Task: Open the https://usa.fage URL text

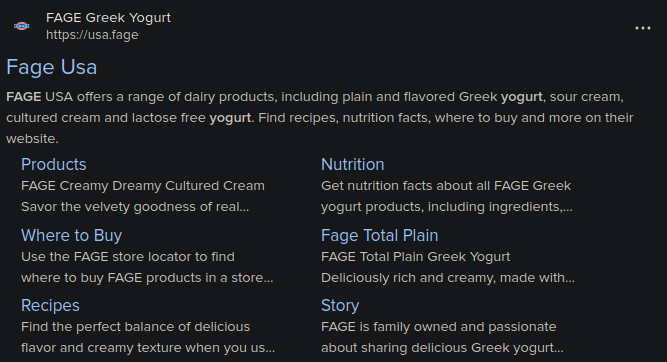Action: pos(92,35)
